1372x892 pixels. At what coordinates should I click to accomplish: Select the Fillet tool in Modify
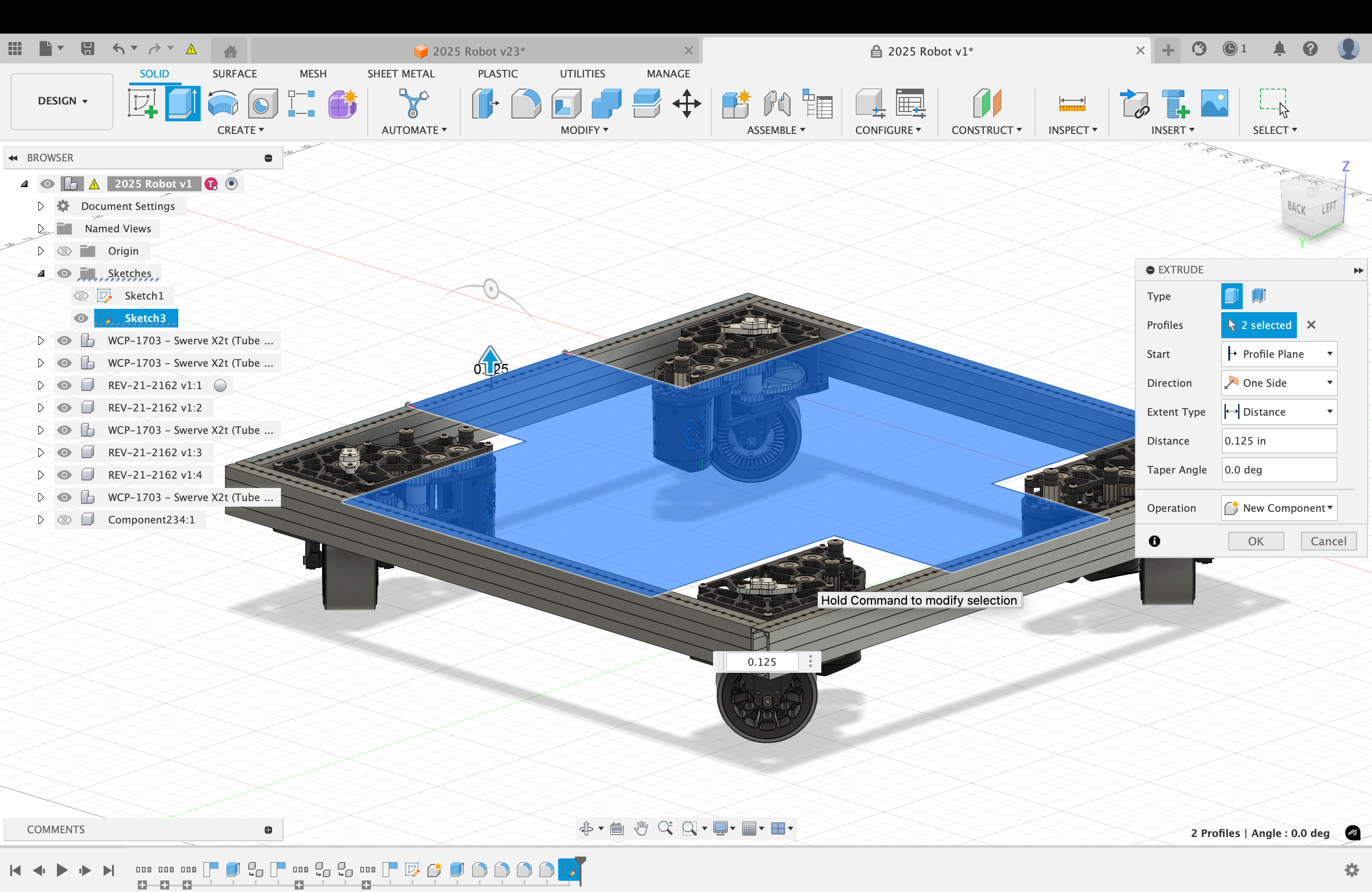(526, 104)
